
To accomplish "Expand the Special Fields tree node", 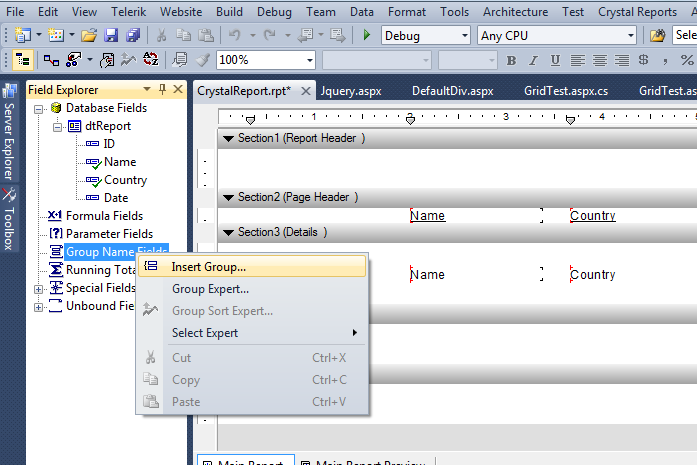I will pos(38,288).
